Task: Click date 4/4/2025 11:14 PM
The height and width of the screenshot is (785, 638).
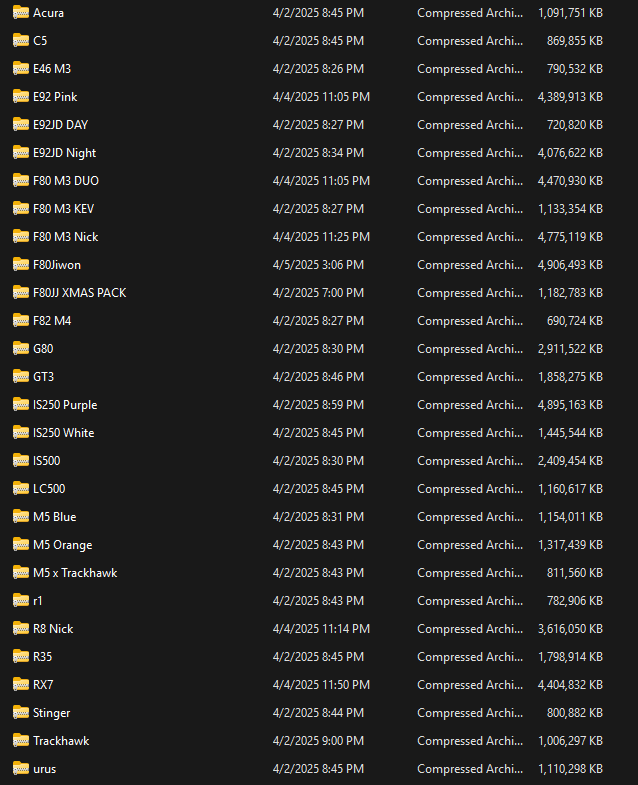Action: coord(321,629)
